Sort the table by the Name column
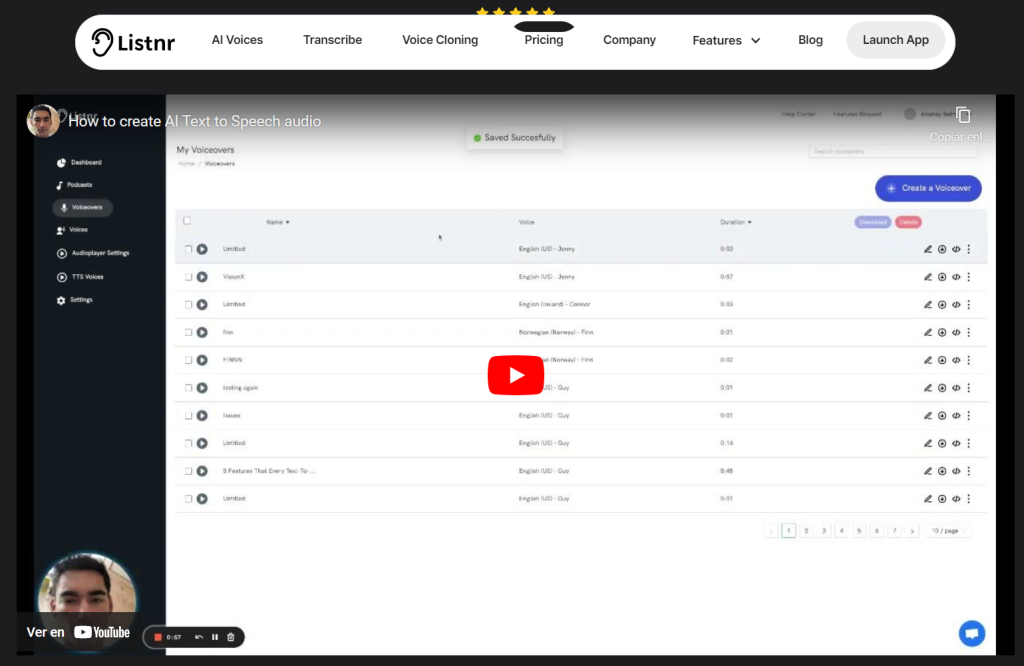 (x=278, y=222)
